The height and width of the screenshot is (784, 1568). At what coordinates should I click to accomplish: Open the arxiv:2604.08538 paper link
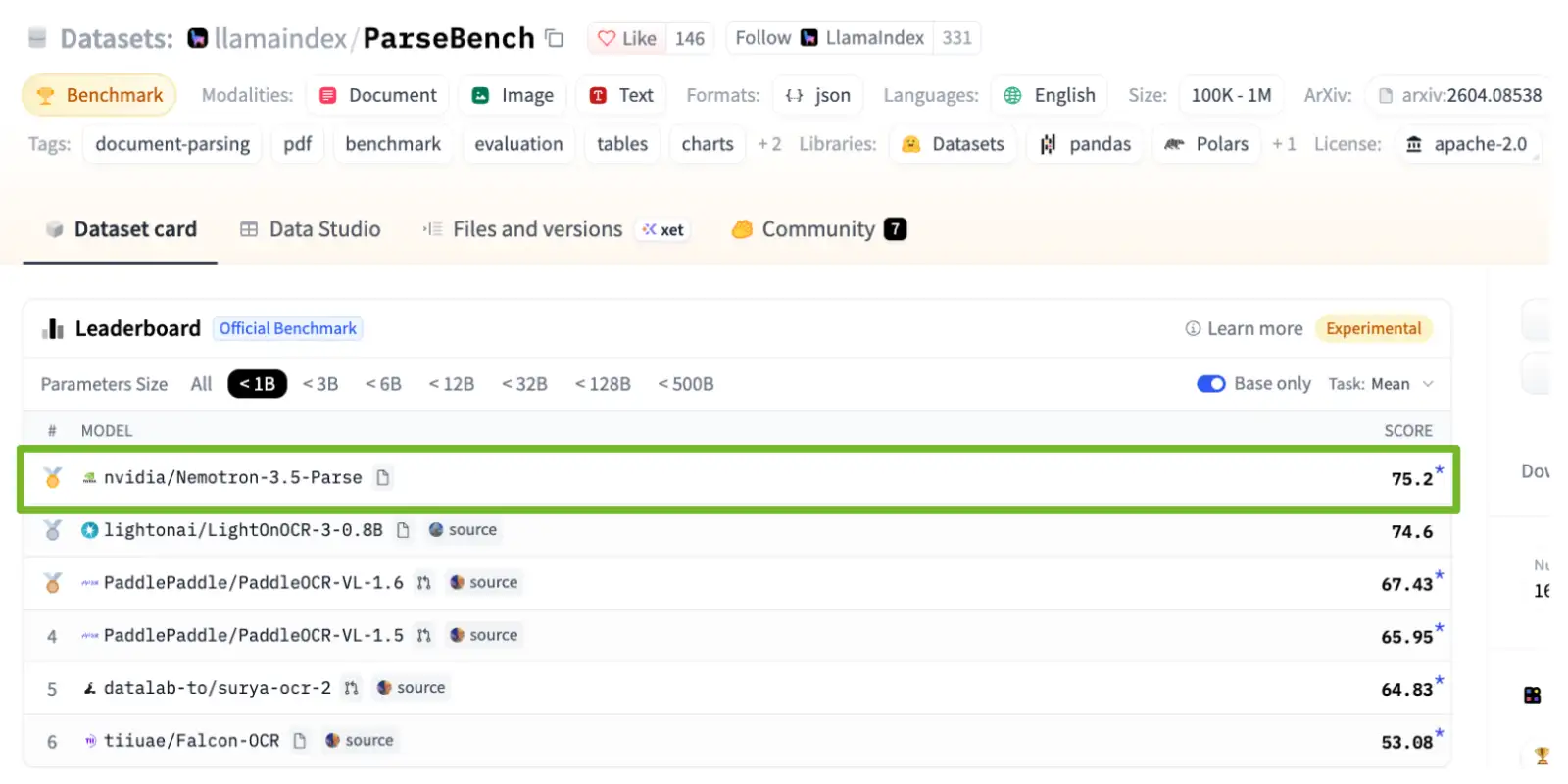click(1459, 95)
